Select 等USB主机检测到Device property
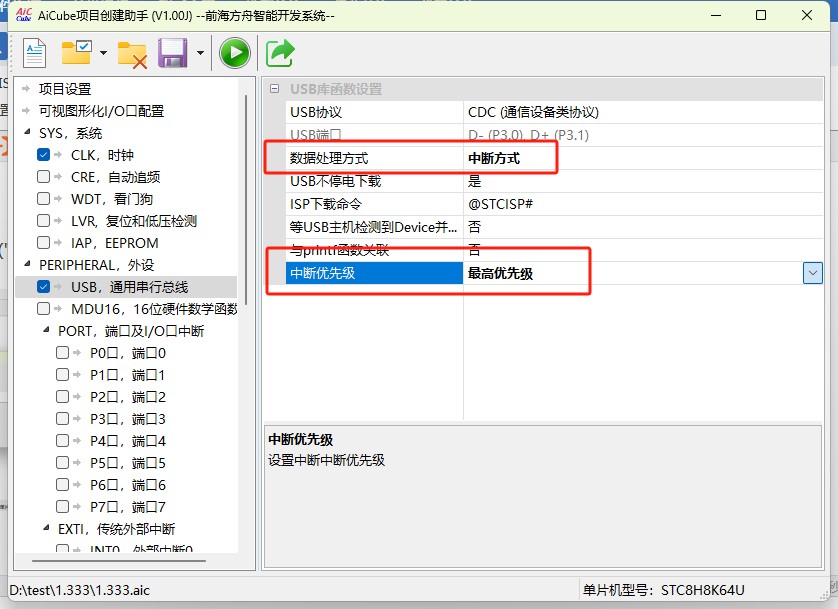The image size is (838, 609). [374, 227]
